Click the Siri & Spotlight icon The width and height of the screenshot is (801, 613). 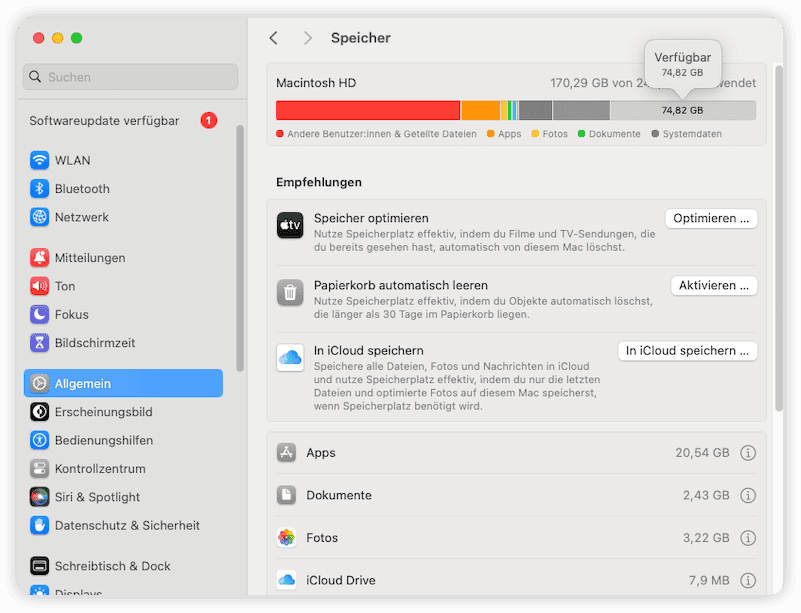click(x=39, y=497)
